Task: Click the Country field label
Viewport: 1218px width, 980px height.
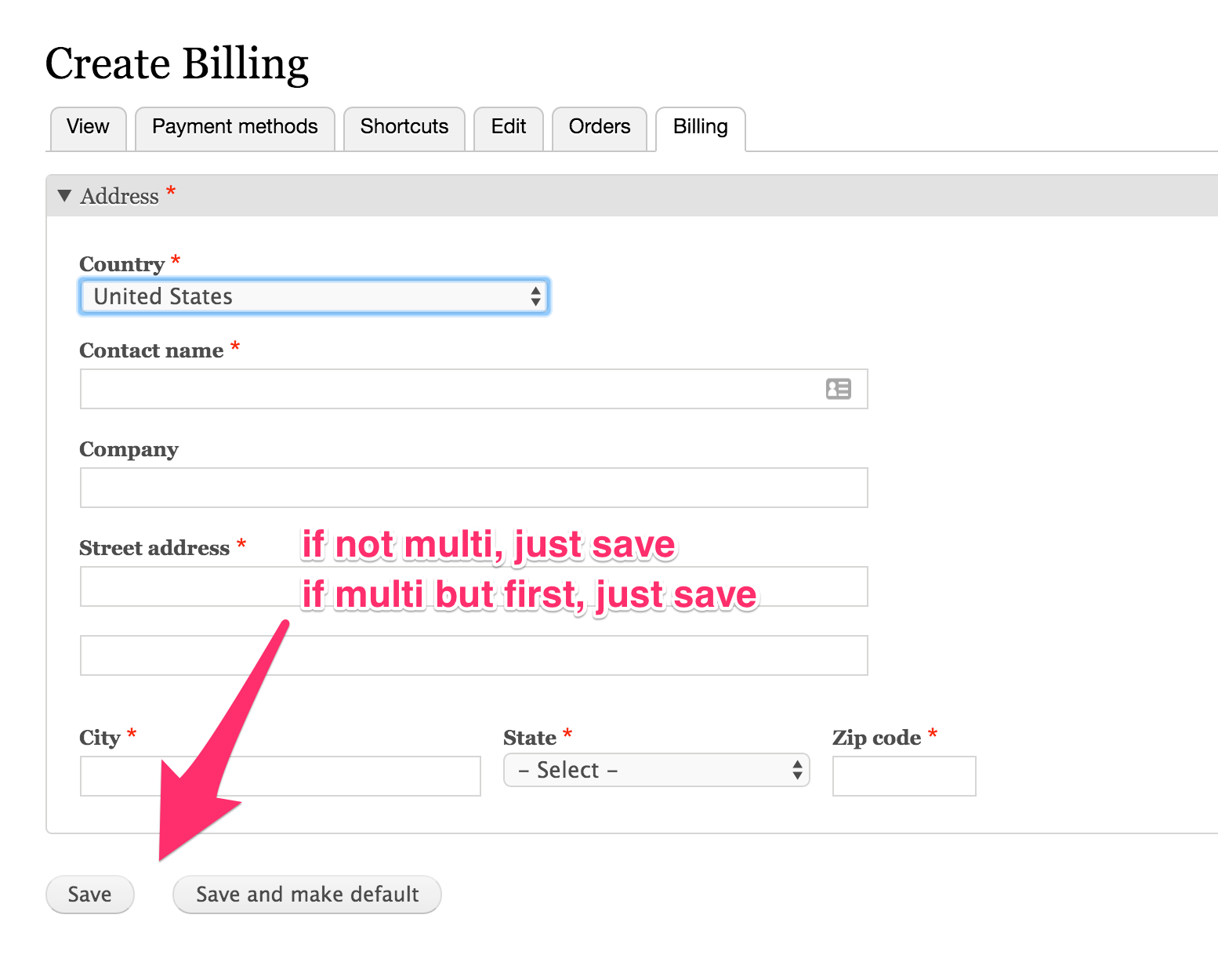Action: (x=122, y=264)
